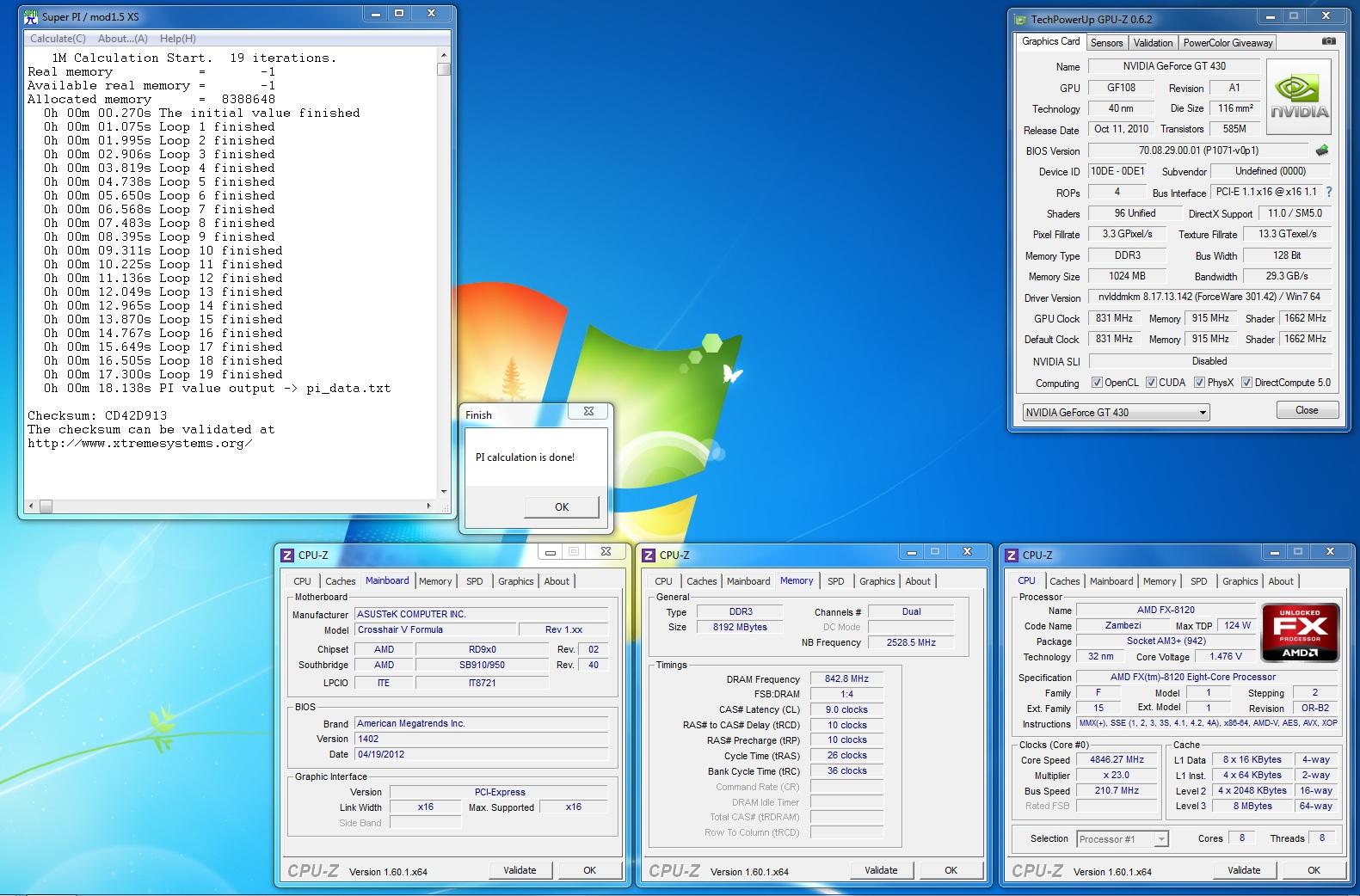Click the AMD FX-8120 name field

point(1165,610)
